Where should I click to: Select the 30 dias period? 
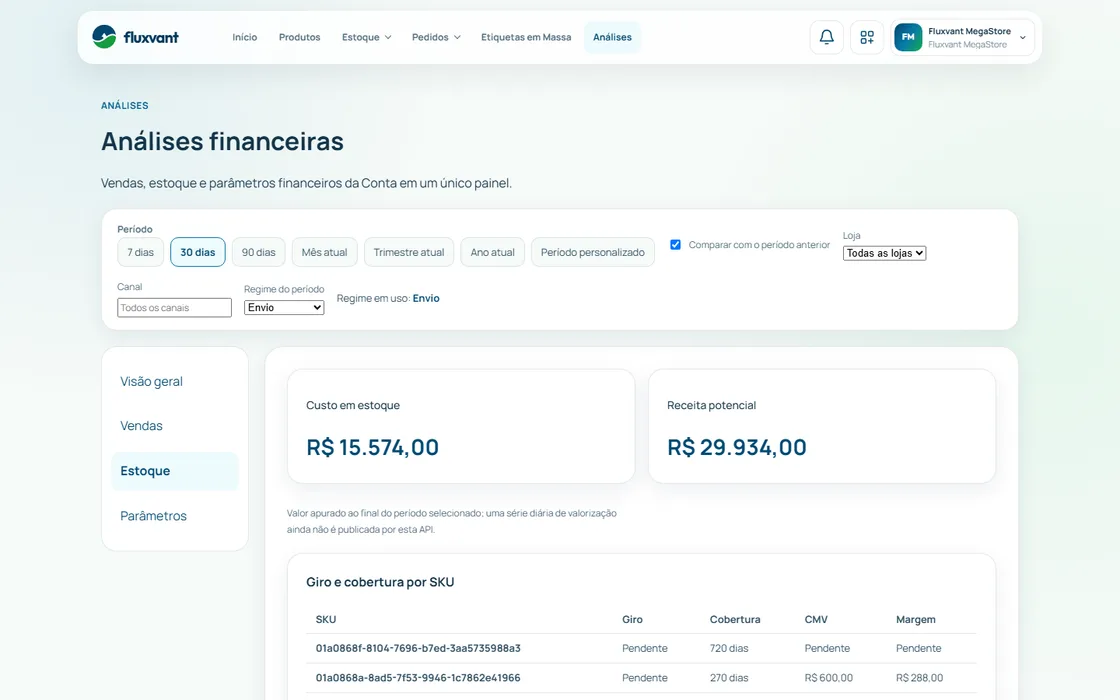(x=198, y=252)
